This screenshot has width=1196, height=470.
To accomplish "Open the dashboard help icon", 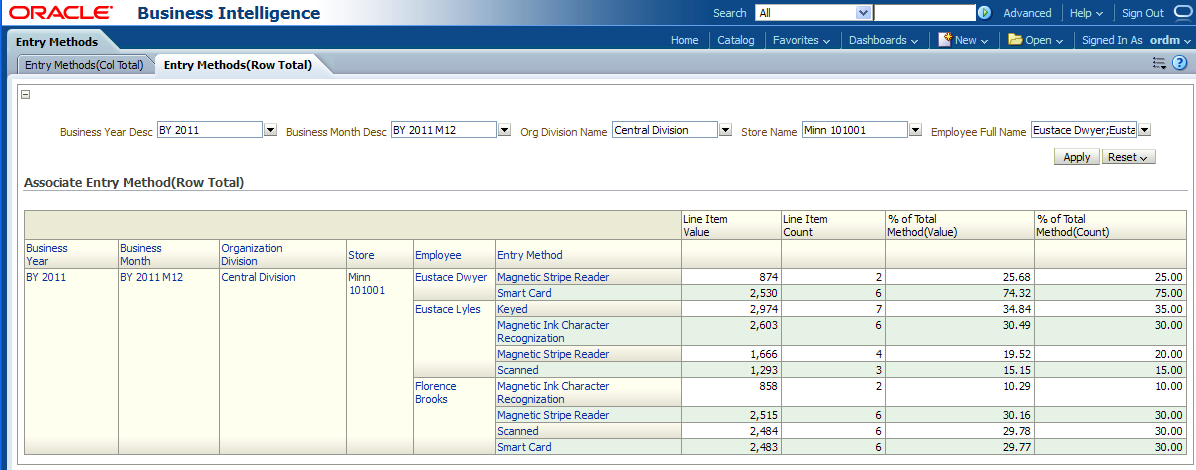I will [1179, 63].
